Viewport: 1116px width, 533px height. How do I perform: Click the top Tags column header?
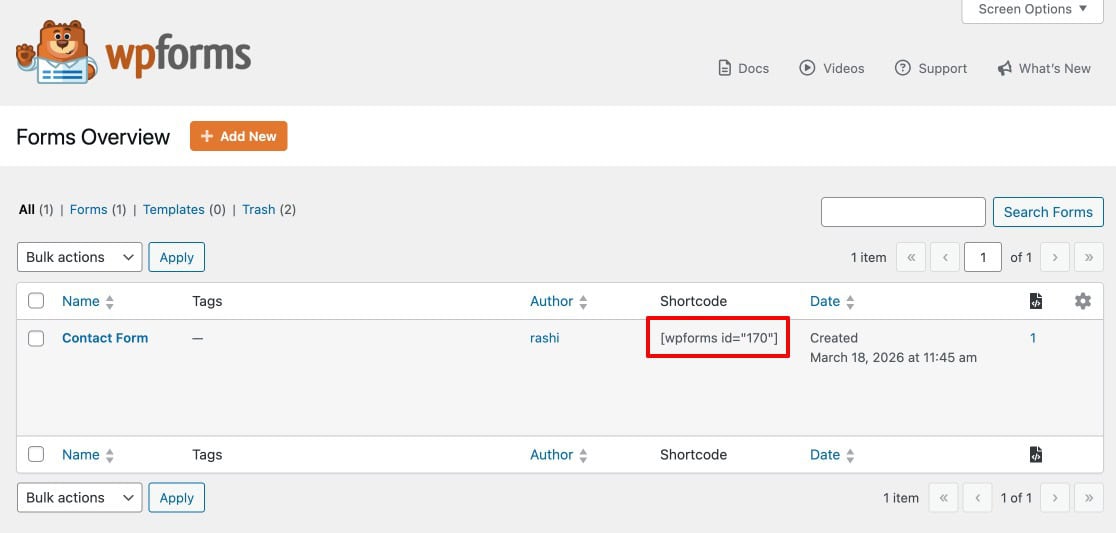[x=207, y=301]
